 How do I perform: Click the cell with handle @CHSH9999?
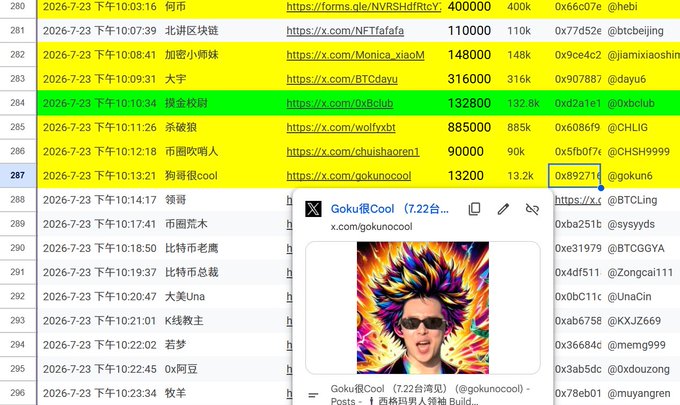pyautogui.click(x=638, y=152)
